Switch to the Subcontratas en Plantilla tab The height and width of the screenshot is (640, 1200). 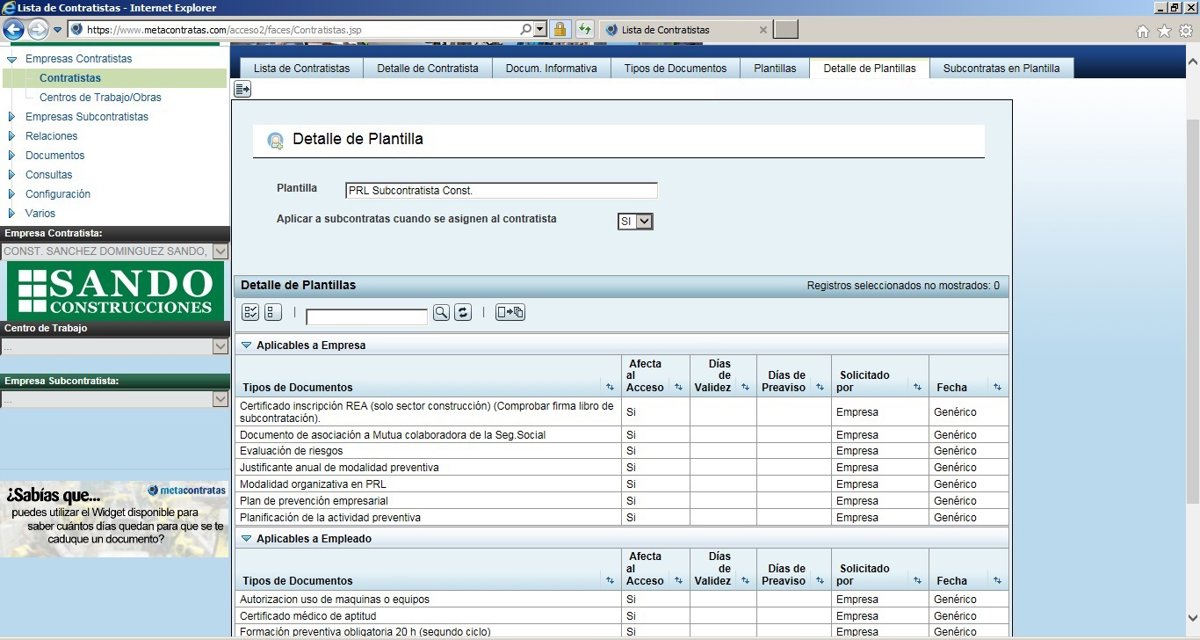(1001, 68)
